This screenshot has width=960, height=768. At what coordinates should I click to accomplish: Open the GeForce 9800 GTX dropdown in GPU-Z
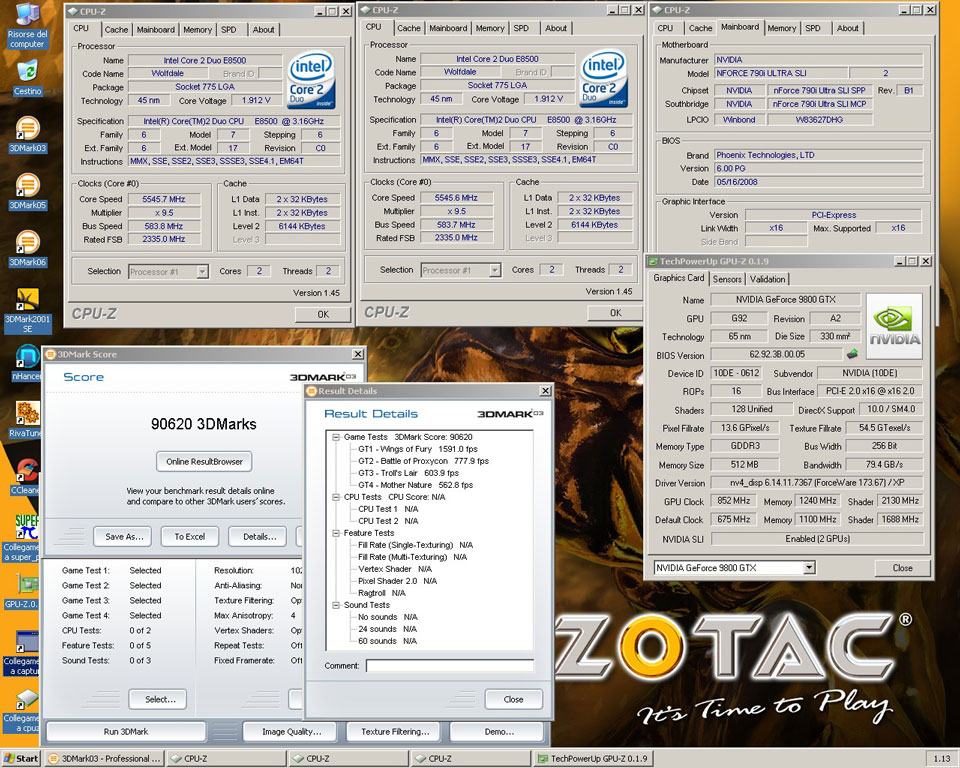tap(809, 568)
